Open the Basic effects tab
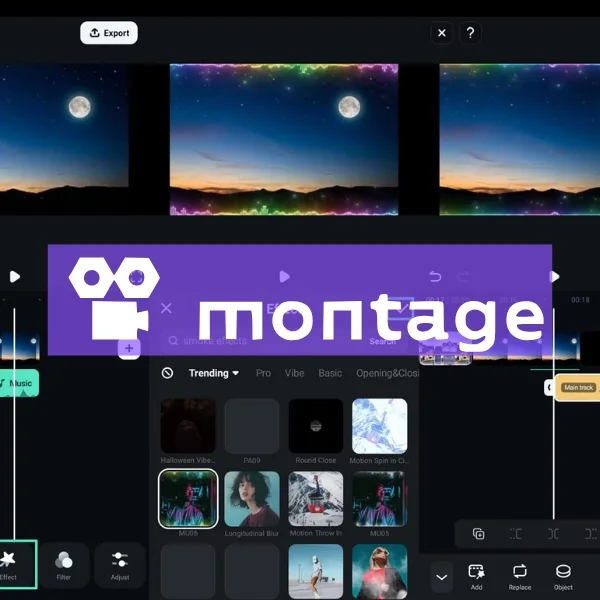 click(x=330, y=373)
